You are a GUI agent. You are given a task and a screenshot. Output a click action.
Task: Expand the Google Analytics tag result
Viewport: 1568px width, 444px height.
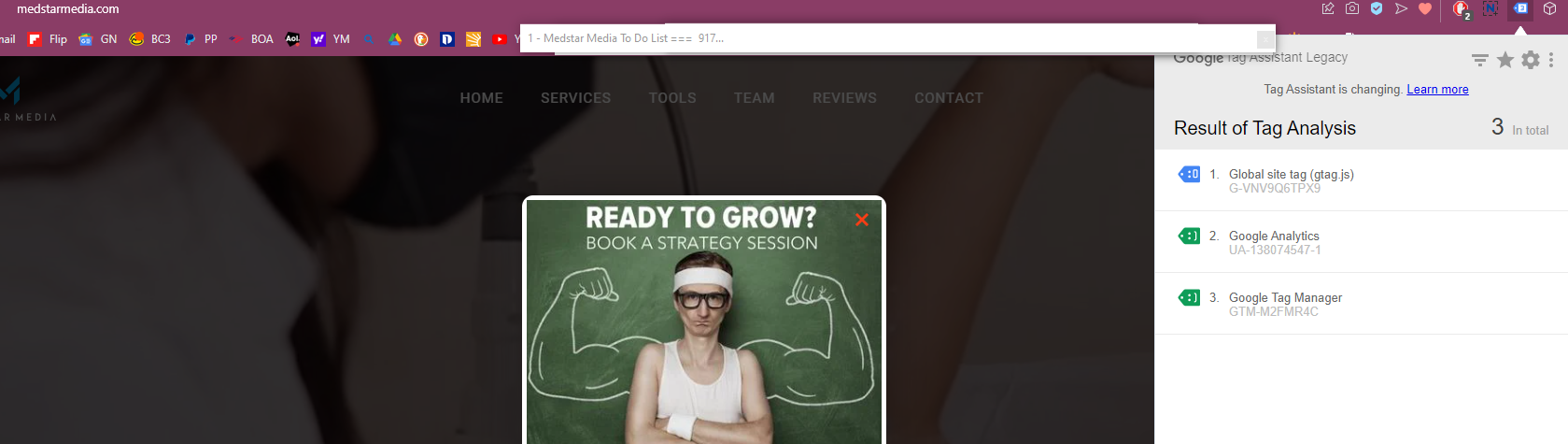coord(1361,242)
